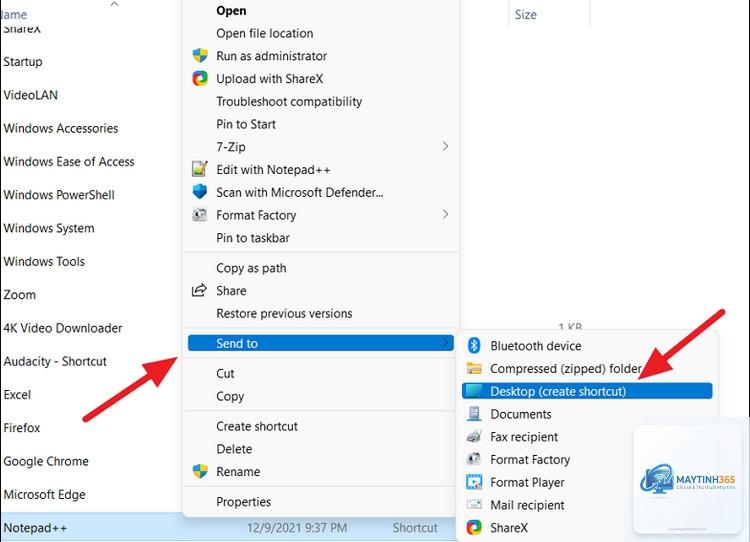Select the 4K Video Downloader shortcut
This screenshot has width=750, height=542.
click(63, 328)
